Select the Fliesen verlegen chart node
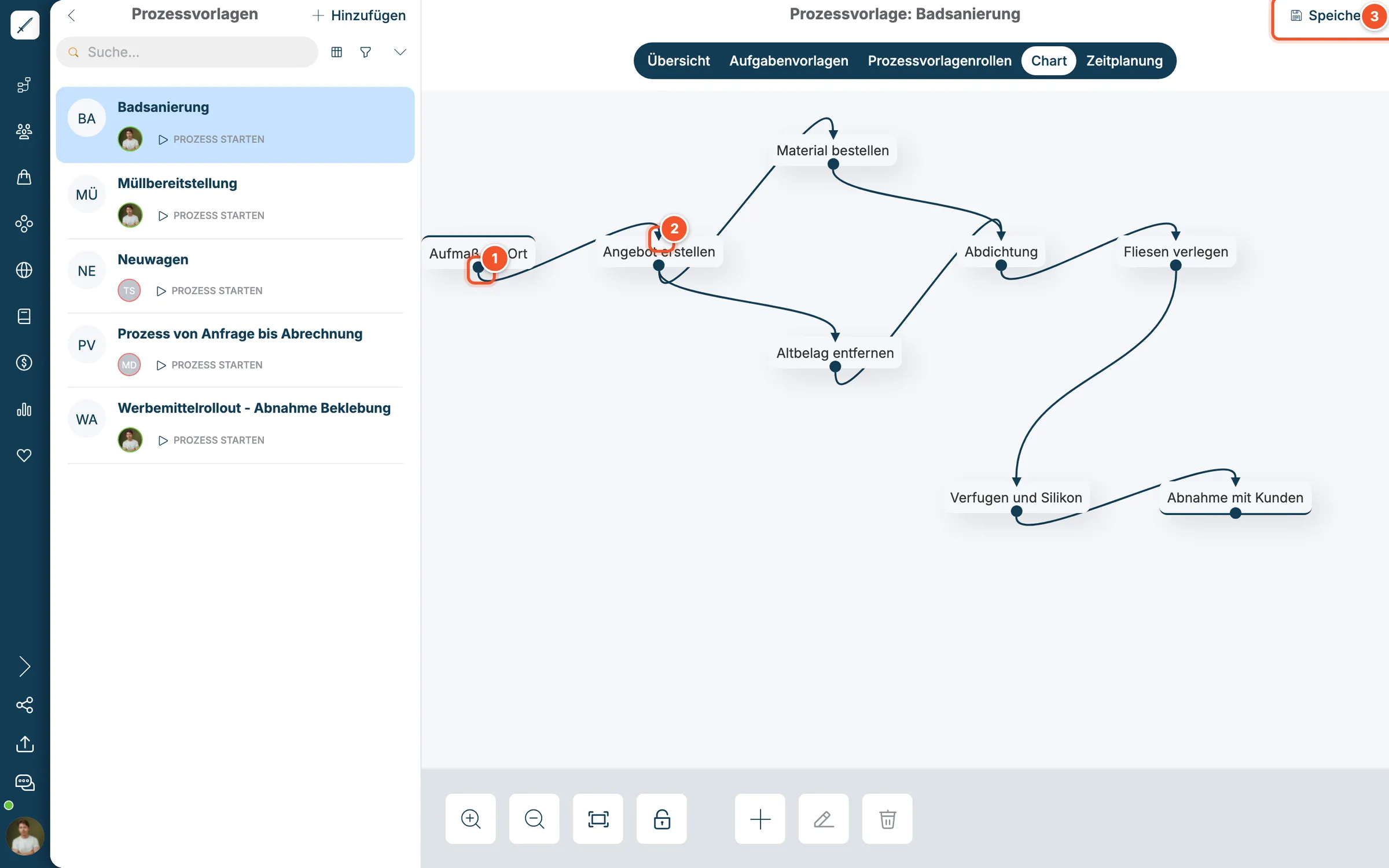 1175,252
